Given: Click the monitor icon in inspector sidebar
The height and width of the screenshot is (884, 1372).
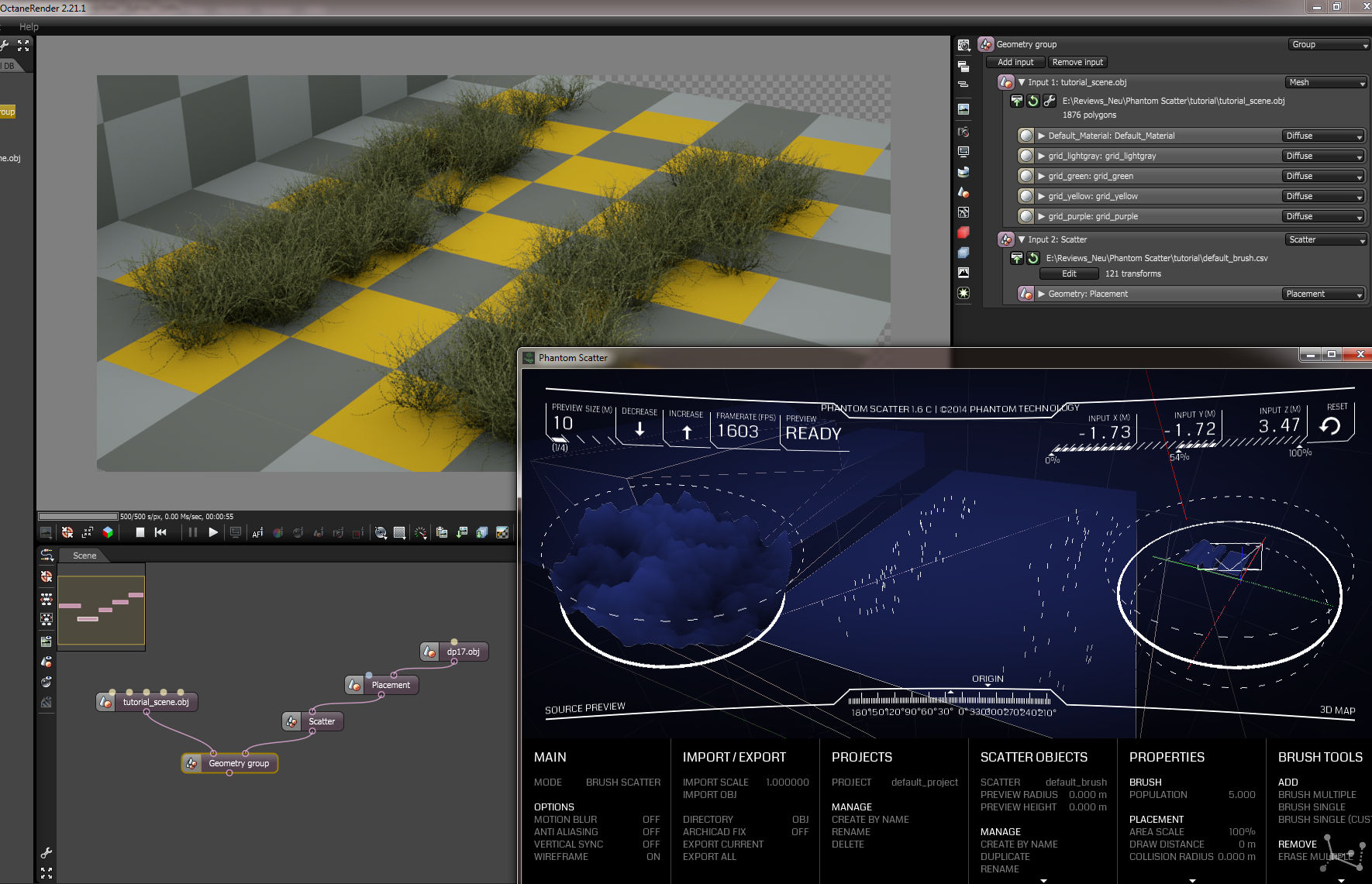Looking at the screenshot, I should point(964,152).
